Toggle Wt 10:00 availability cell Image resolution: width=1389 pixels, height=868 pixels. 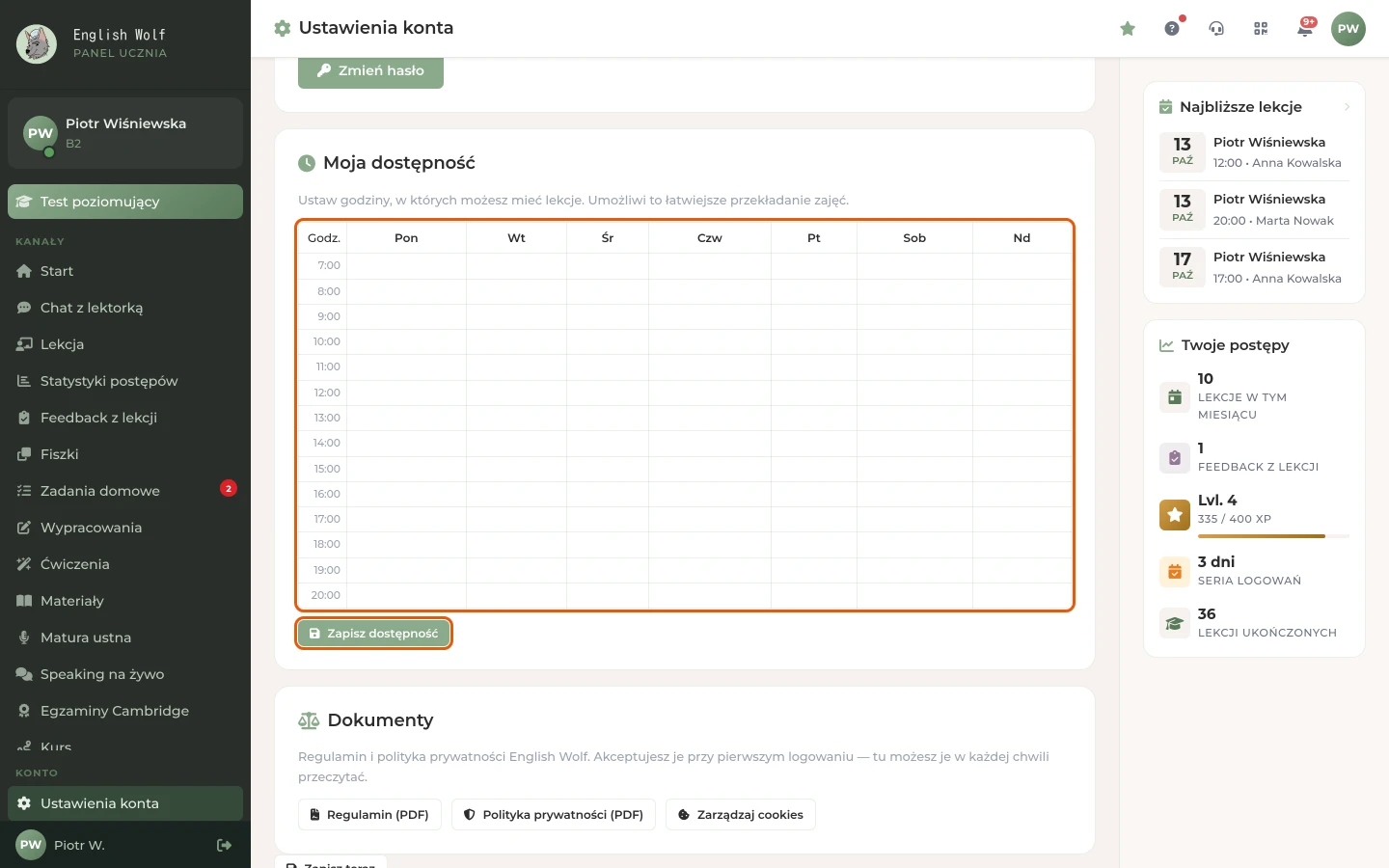pos(516,342)
